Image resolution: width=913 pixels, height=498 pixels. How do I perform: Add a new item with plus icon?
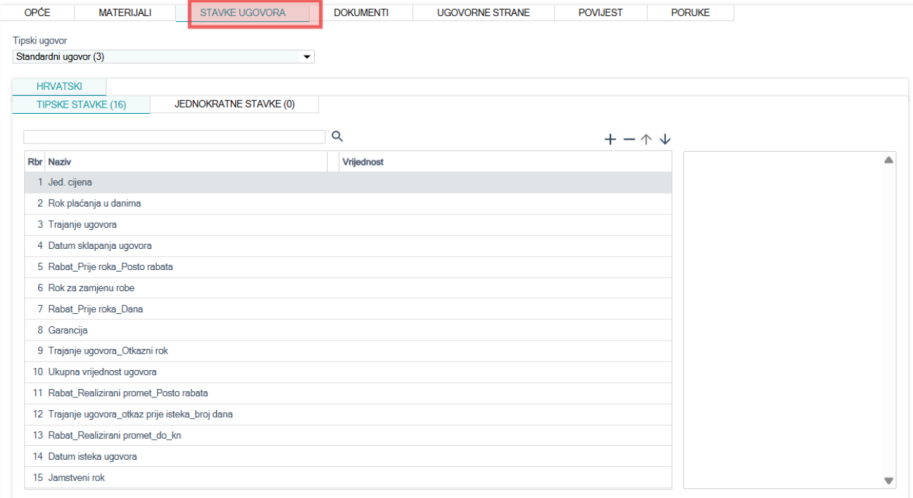(x=610, y=140)
